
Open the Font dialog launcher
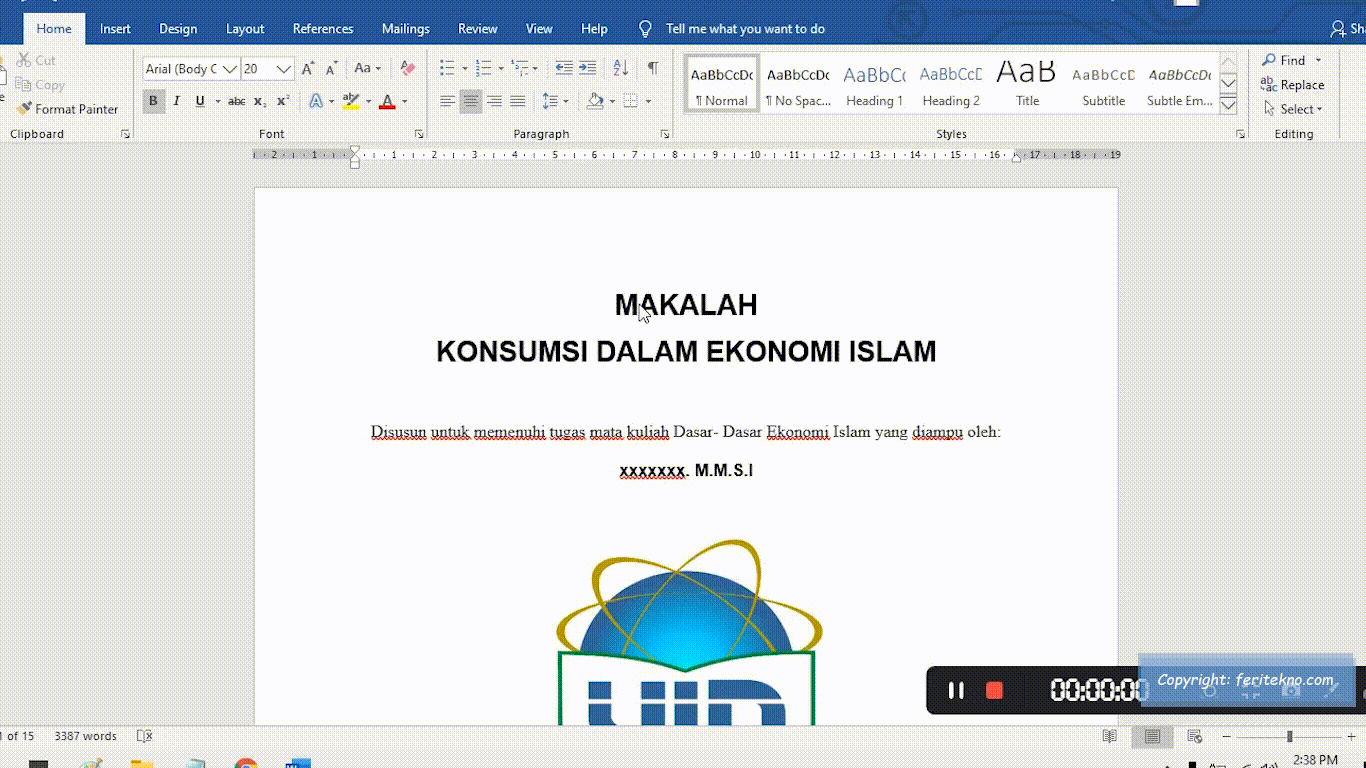click(419, 134)
